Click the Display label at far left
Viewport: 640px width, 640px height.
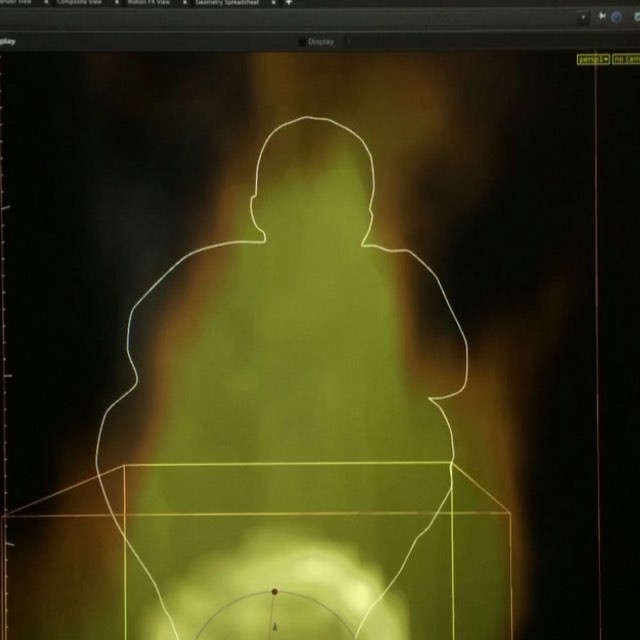(8, 42)
